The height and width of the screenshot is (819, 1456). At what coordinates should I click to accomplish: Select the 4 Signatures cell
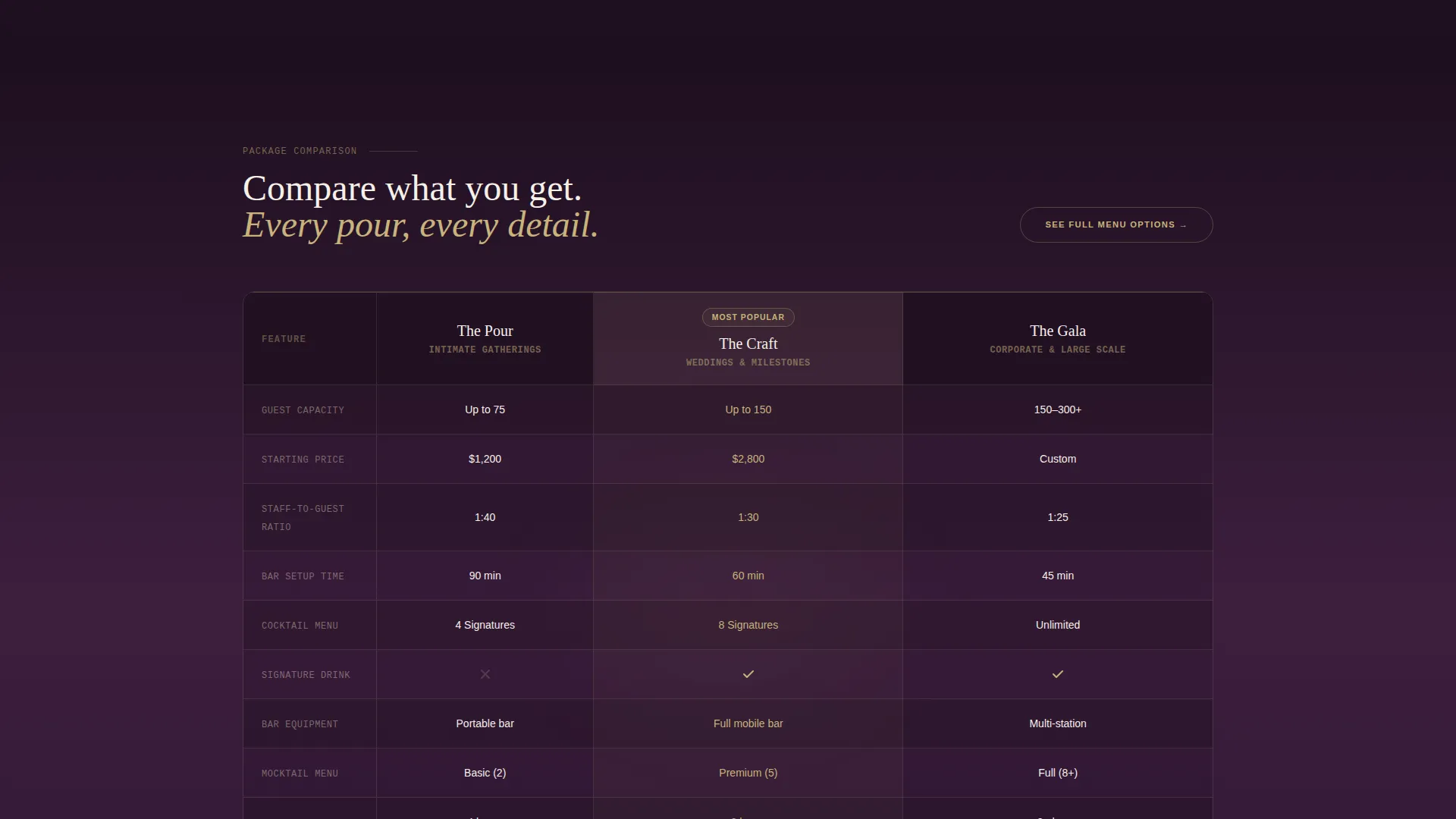click(485, 625)
